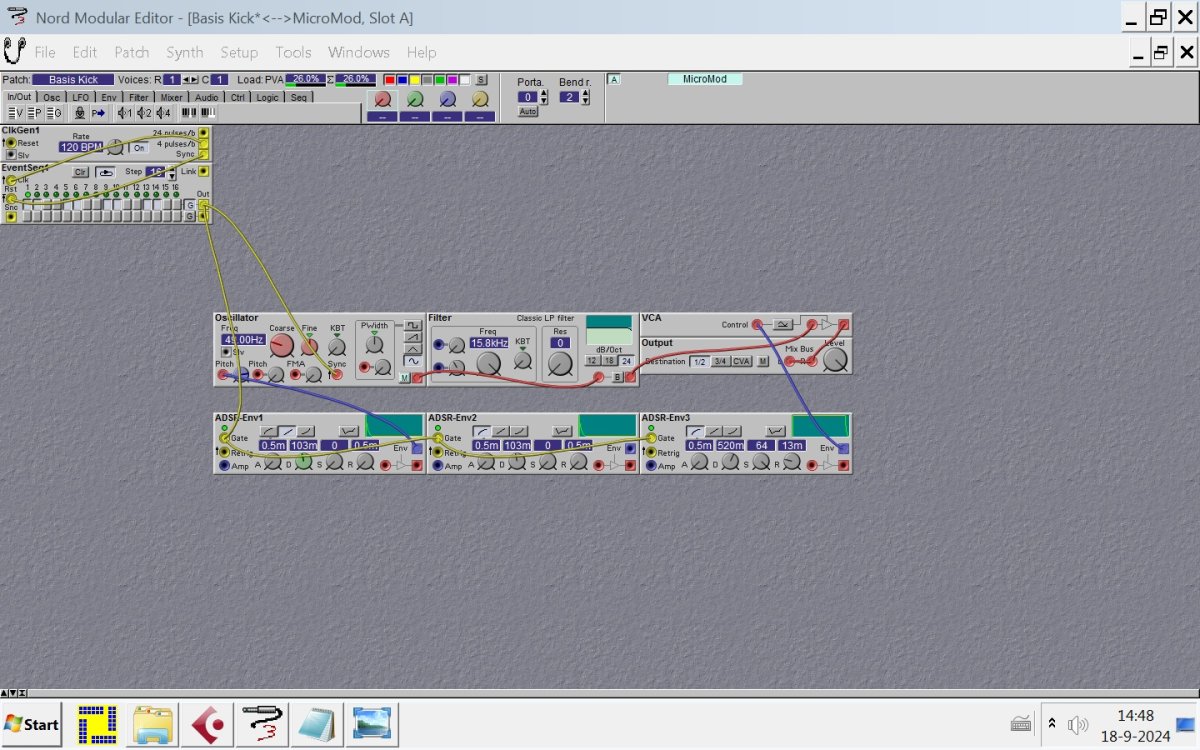The height and width of the screenshot is (750, 1200).
Task: Click the G view toolbar icon
Action: pyautogui.click(x=55, y=113)
